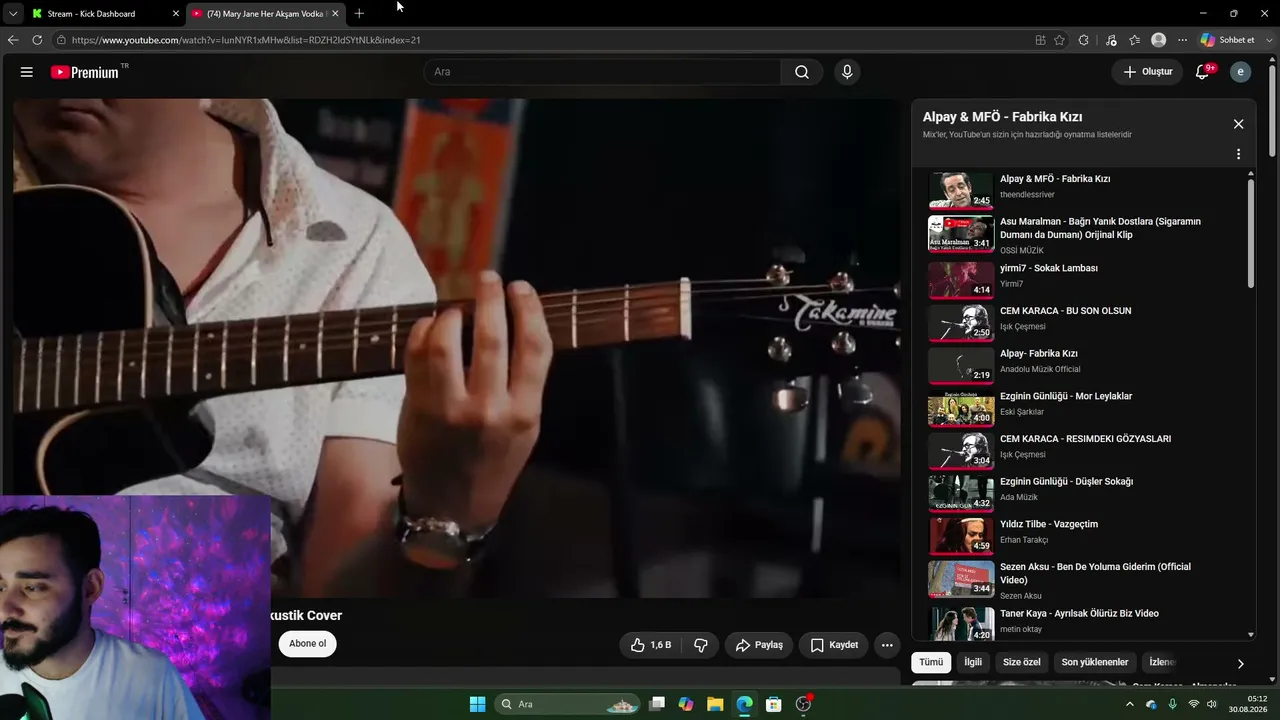Image resolution: width=1280 pixels, height=720 pixels.
Task: Play Yıldız Tilbe - Vazgeçtim
Action: click(x=961, y=537)
